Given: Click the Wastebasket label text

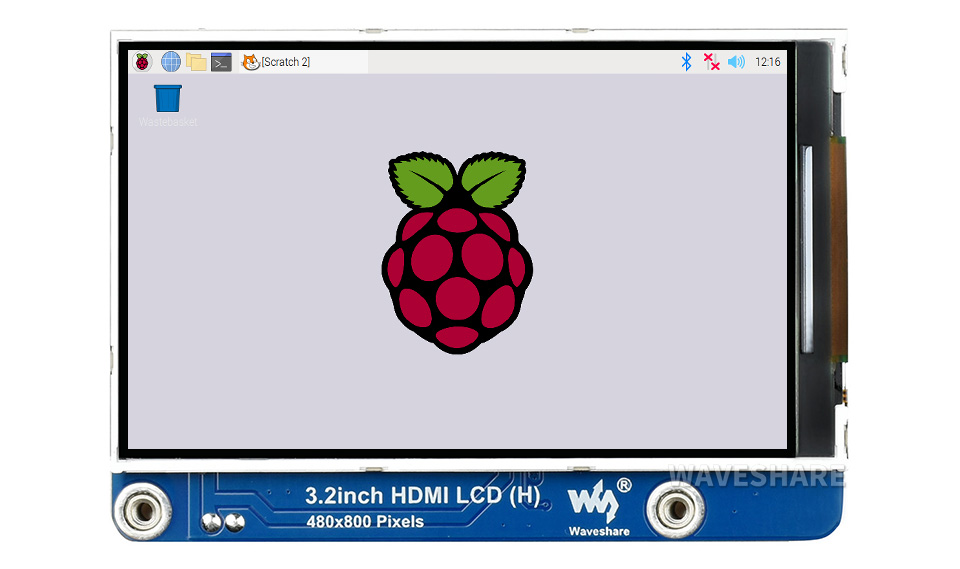Looking at the screenshot, I should tap(168, 122).
